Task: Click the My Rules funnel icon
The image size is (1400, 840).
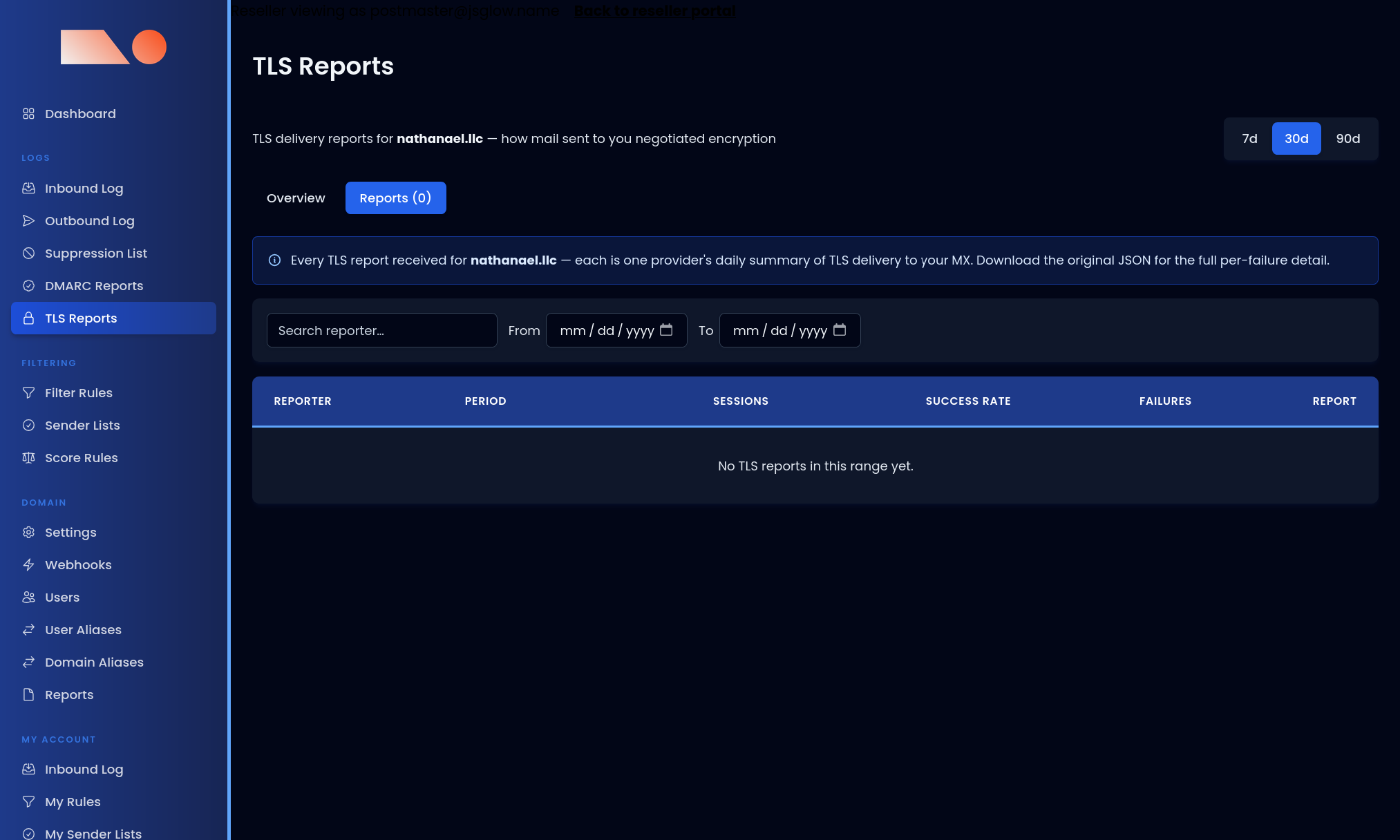Action: point(28,801)
